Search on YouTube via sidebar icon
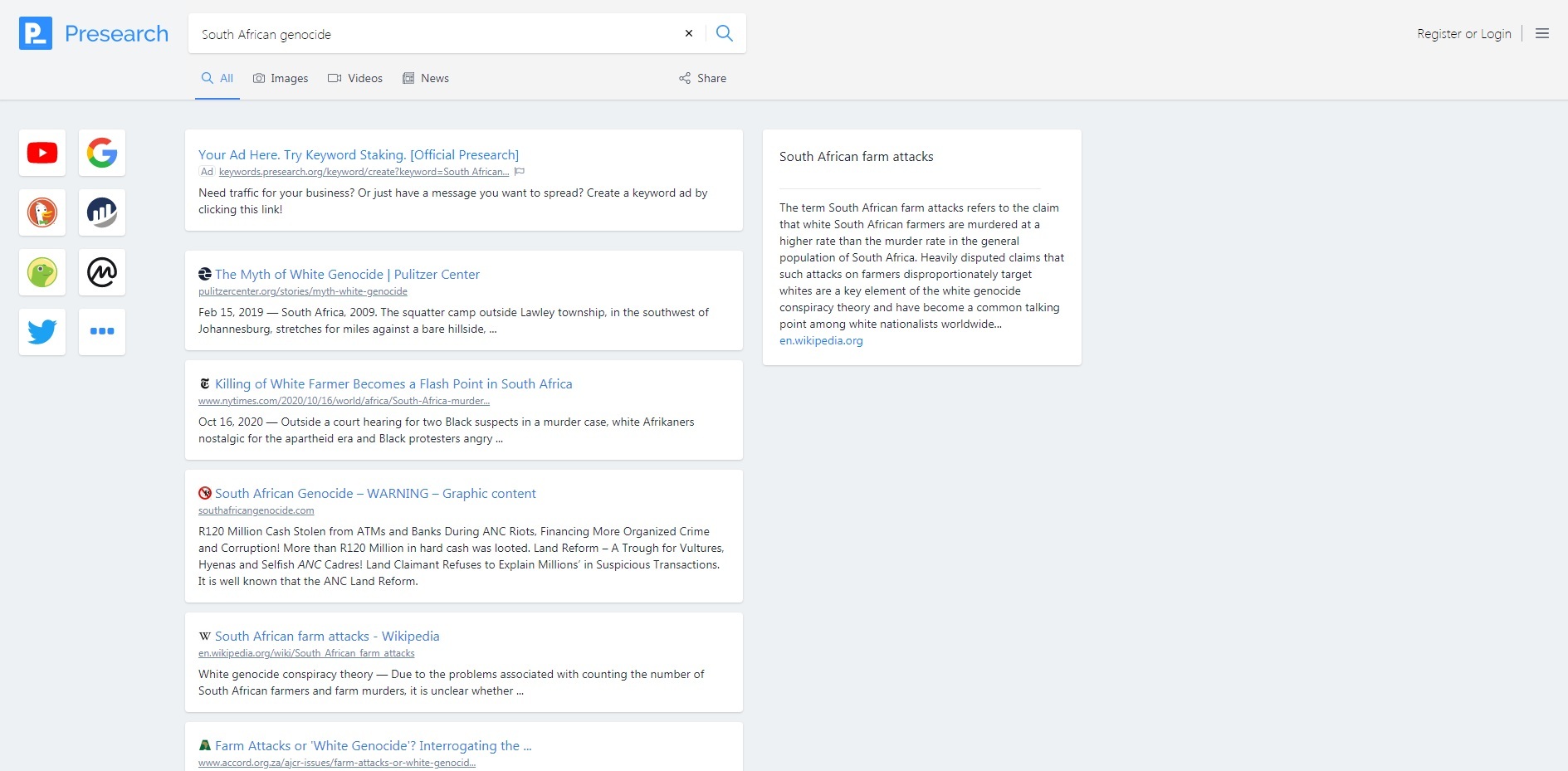 tap(42, 153)
